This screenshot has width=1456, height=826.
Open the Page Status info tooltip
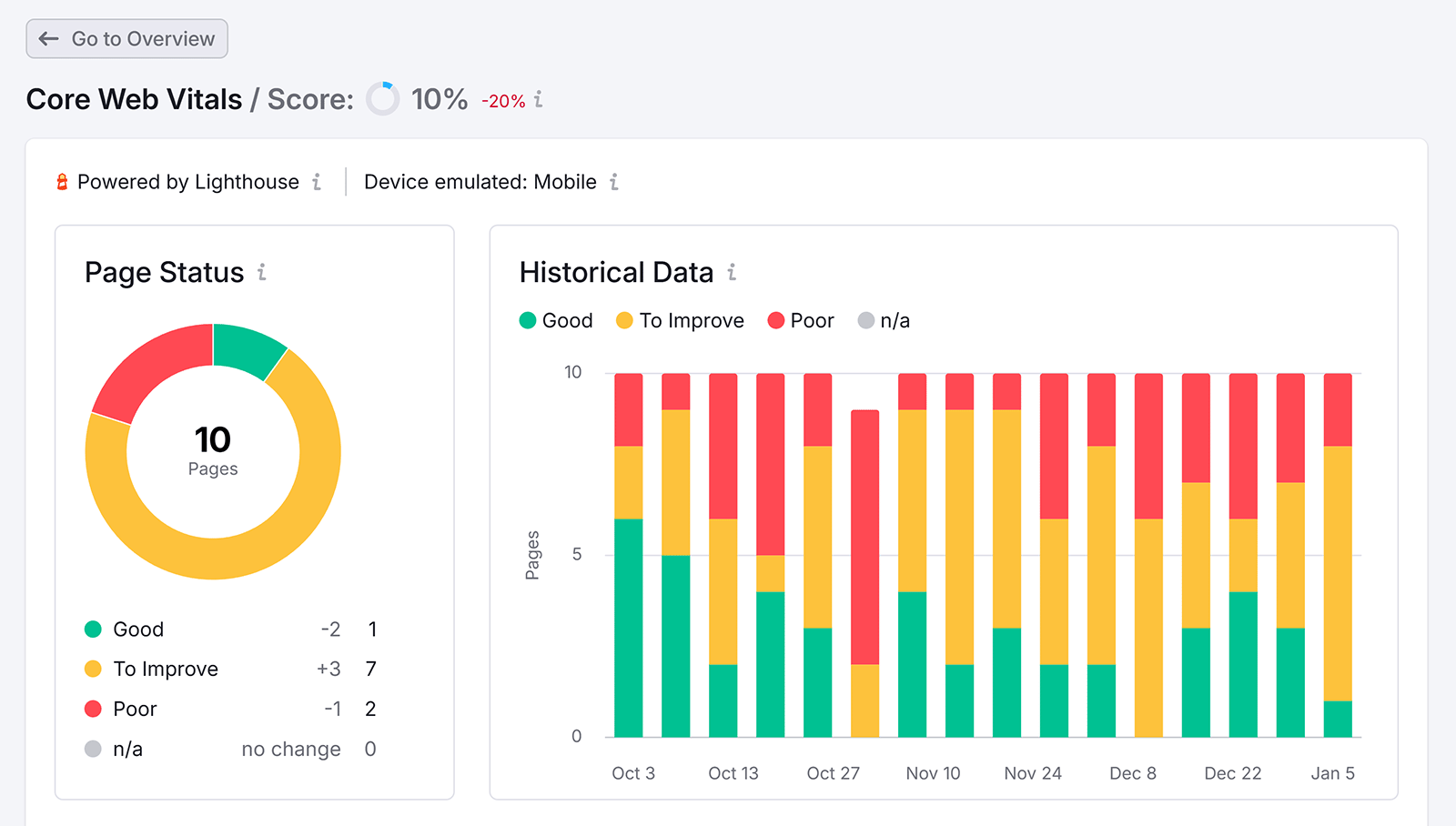click(x=262, y=272)
